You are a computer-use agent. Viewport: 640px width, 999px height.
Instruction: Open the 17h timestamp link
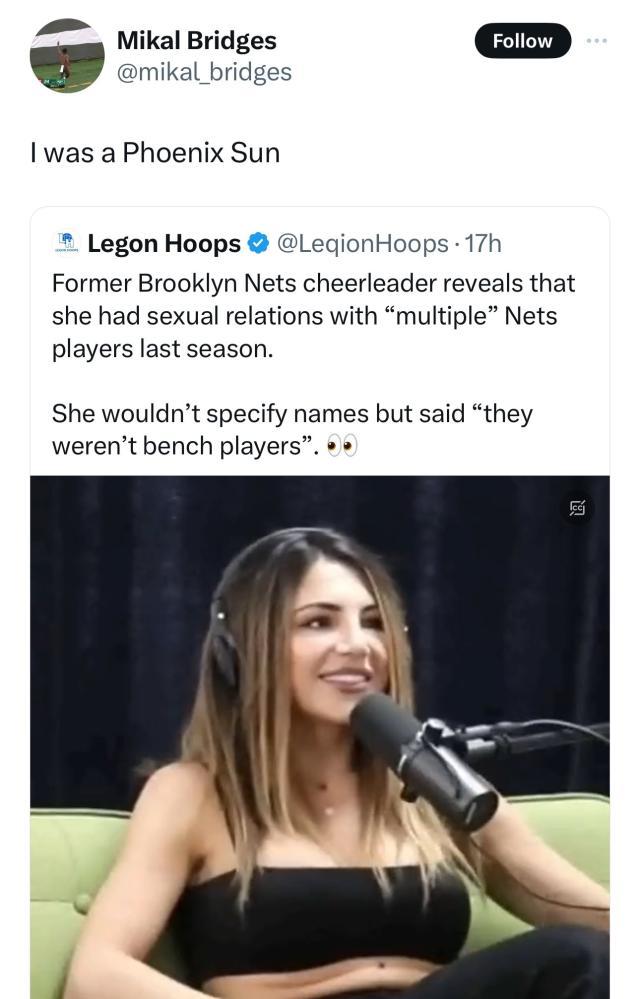pyautogui.click(x=484, y=243)
